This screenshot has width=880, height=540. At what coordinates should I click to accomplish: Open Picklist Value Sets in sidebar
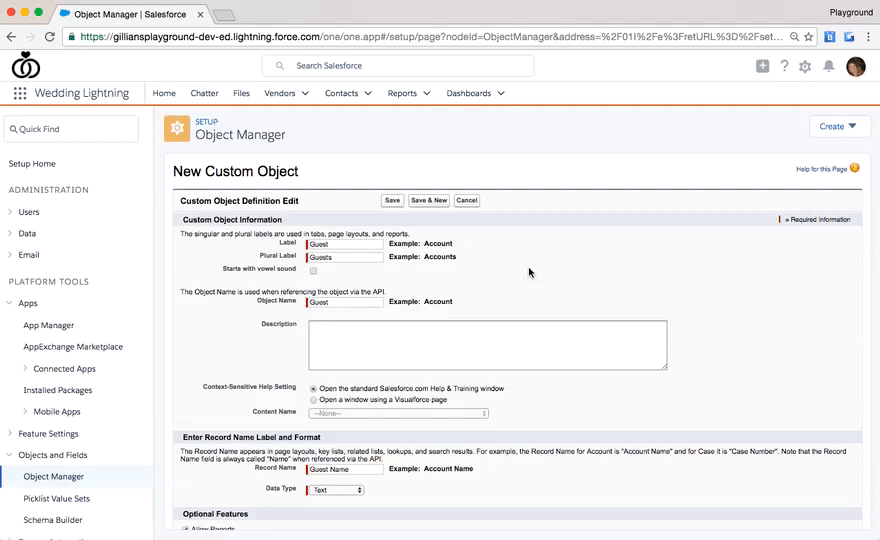(57, 498)
